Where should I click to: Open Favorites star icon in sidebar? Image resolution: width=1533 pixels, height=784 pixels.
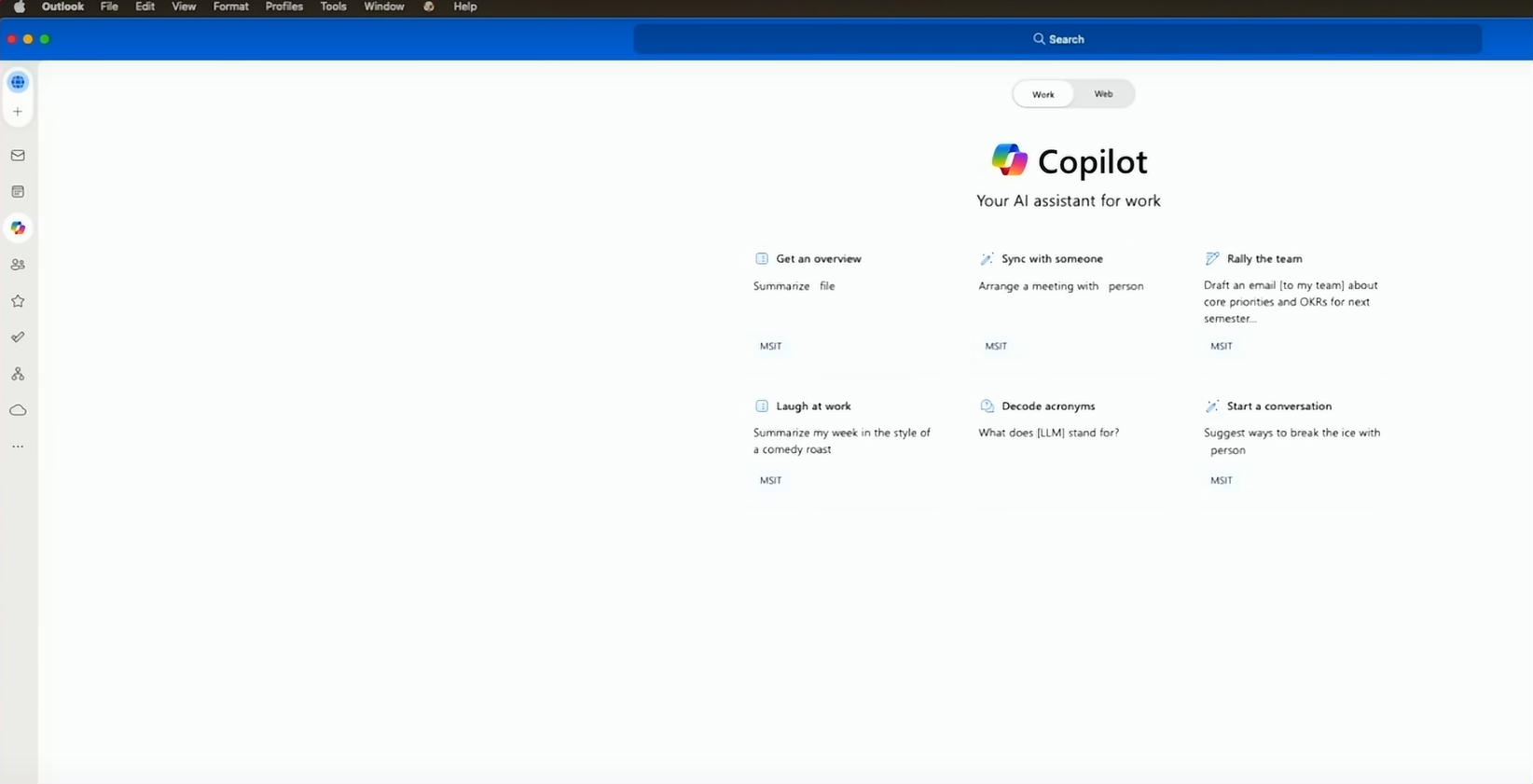[18, 301]
